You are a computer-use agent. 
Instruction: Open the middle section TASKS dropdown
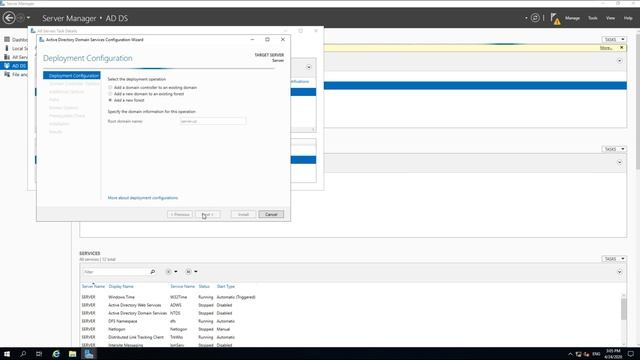point(614,149)
